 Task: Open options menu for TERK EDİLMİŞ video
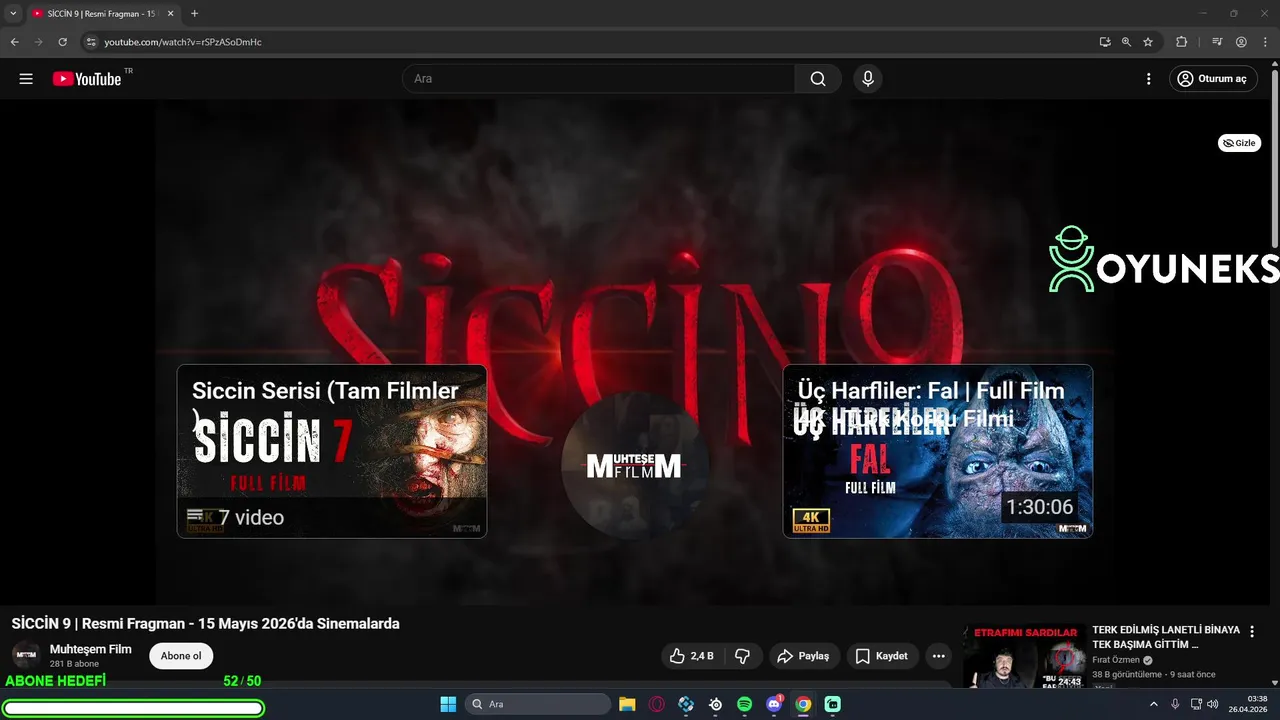tap(1252, 632)
